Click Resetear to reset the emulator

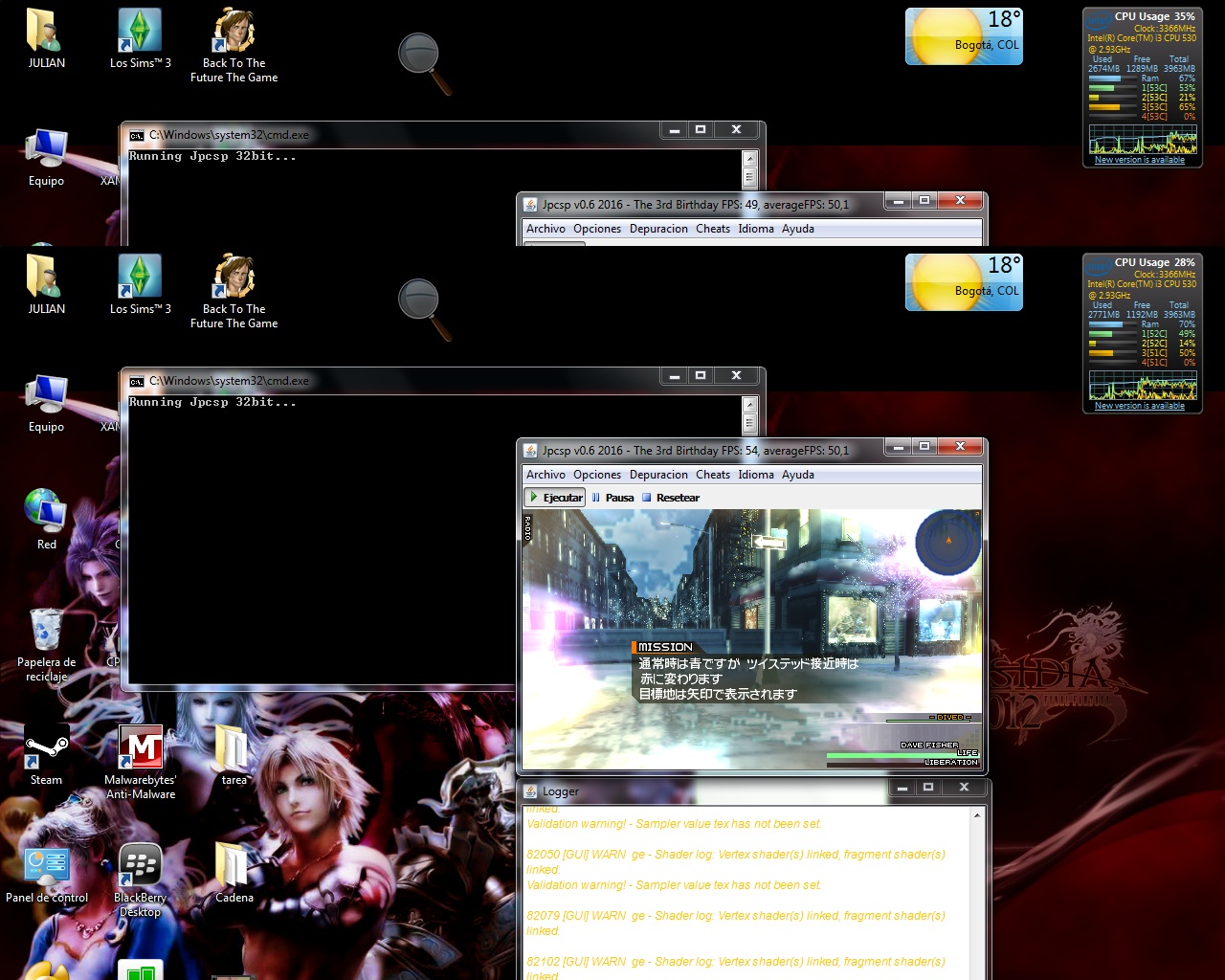coord(671,498)
